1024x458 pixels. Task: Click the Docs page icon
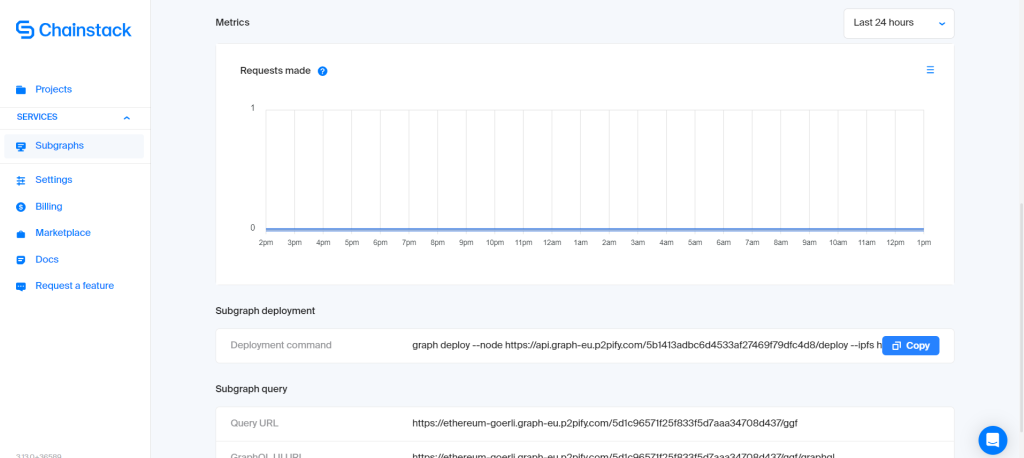(x=21, y=260)
